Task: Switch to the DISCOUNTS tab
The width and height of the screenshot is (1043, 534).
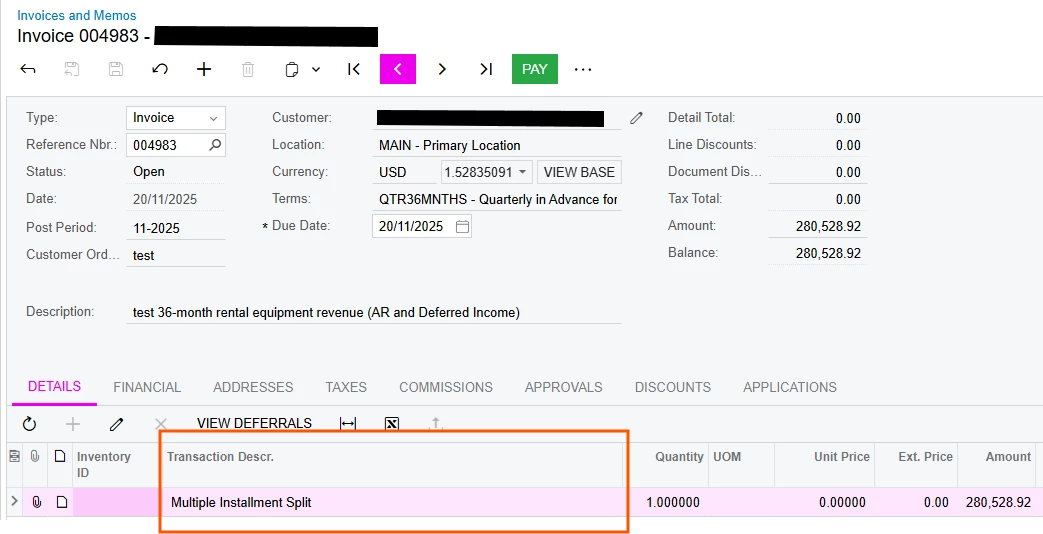Action: click(672, 387)
